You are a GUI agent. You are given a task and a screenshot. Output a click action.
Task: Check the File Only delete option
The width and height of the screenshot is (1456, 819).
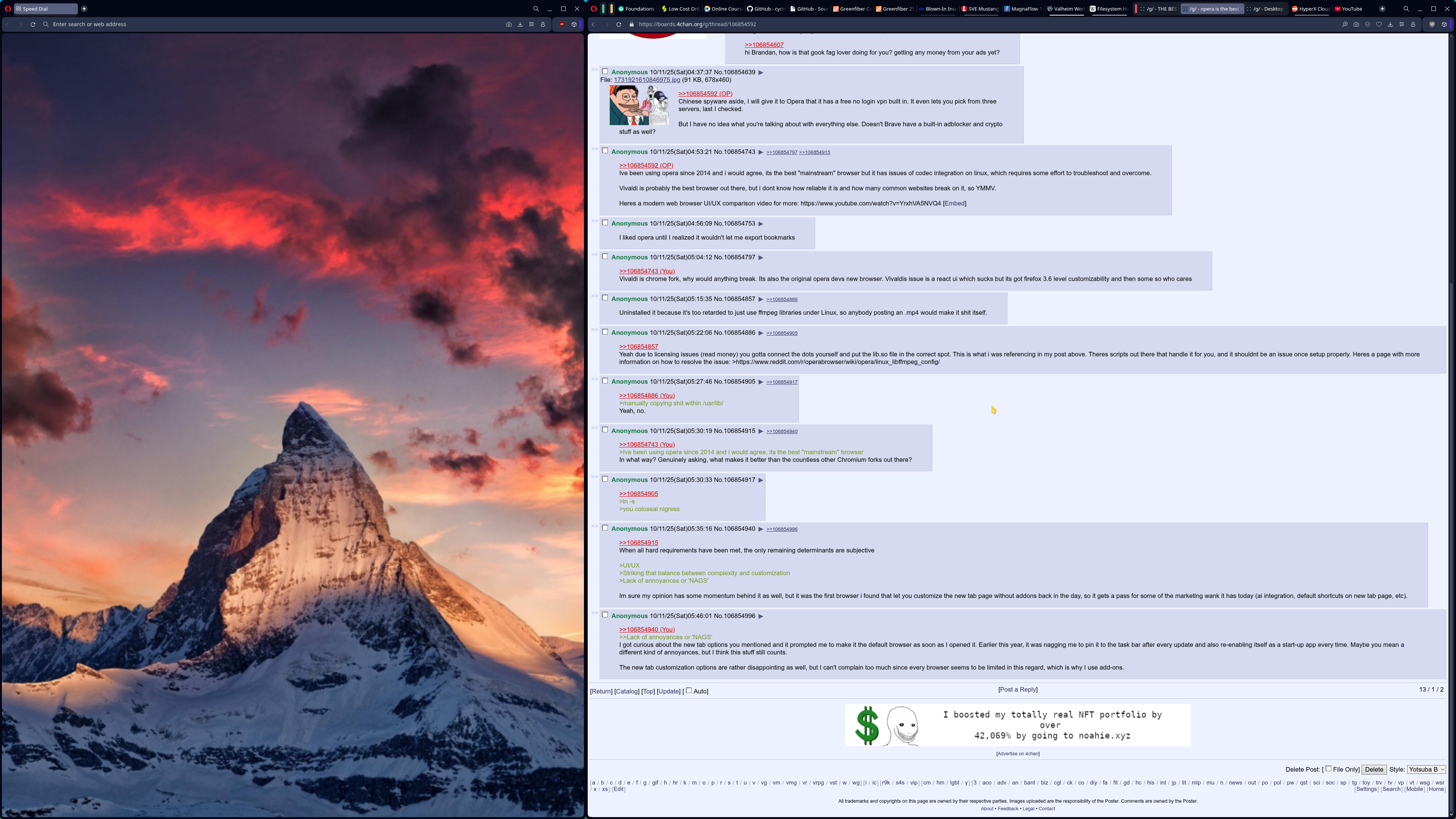tap(1328, 769)
